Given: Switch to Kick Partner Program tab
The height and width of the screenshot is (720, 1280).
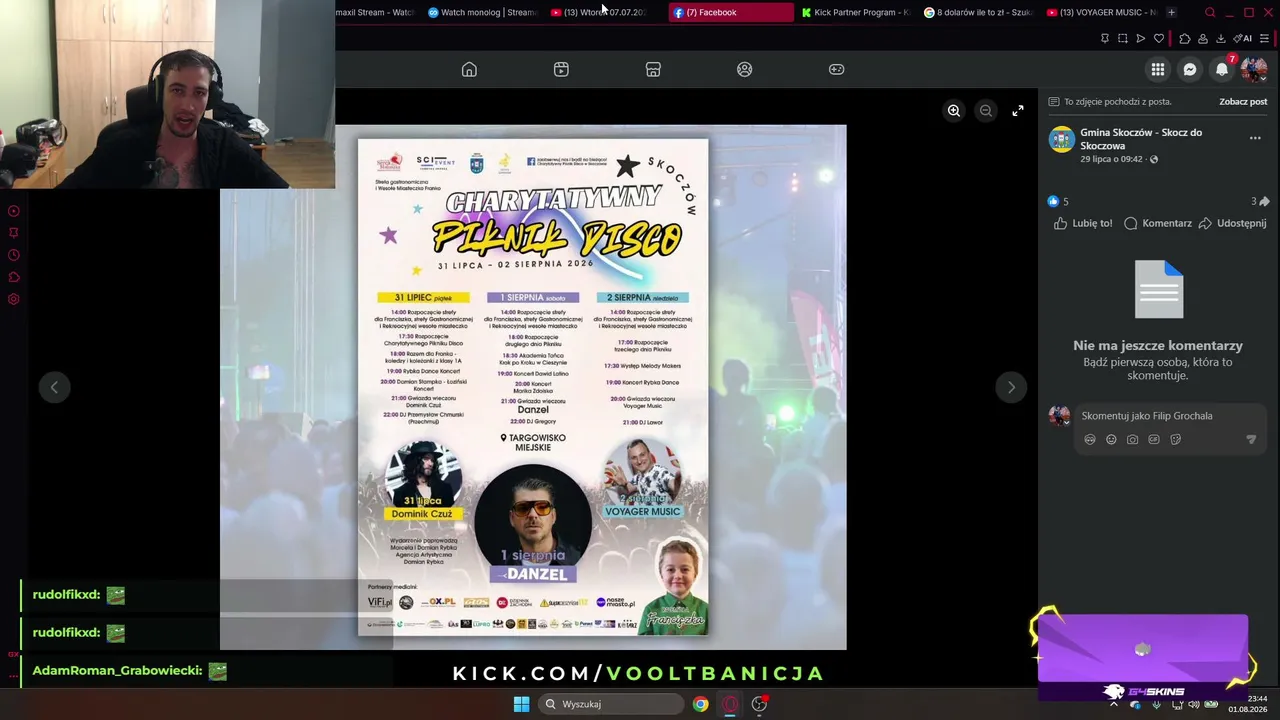Looking at the screenshot, I should tap(856, 12).
